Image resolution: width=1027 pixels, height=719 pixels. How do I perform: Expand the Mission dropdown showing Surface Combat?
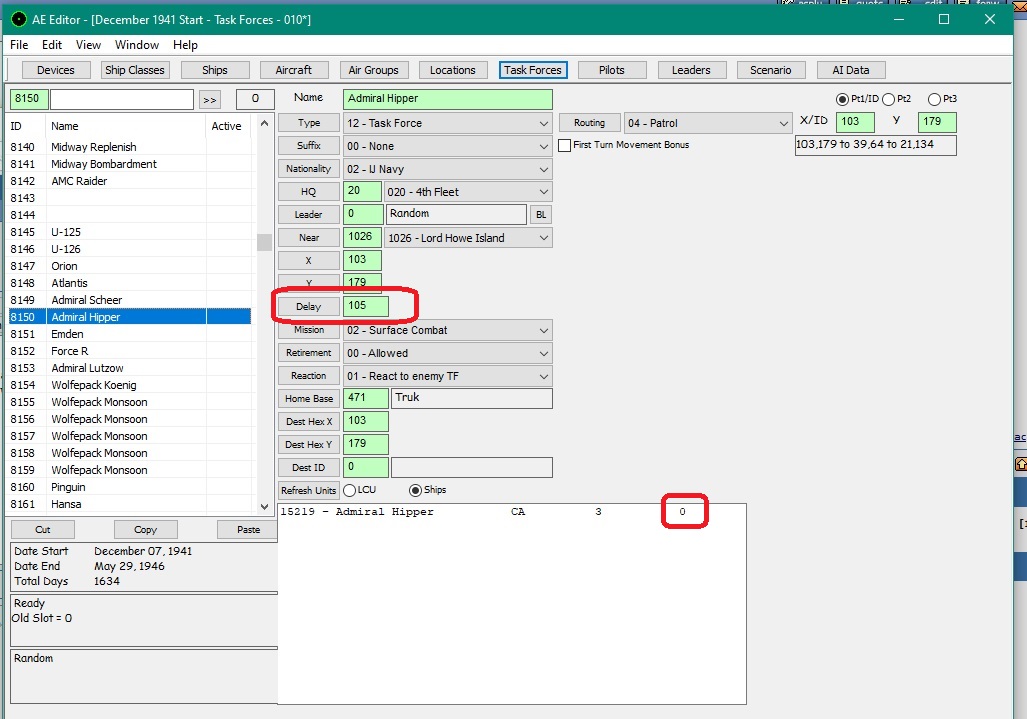544,330
